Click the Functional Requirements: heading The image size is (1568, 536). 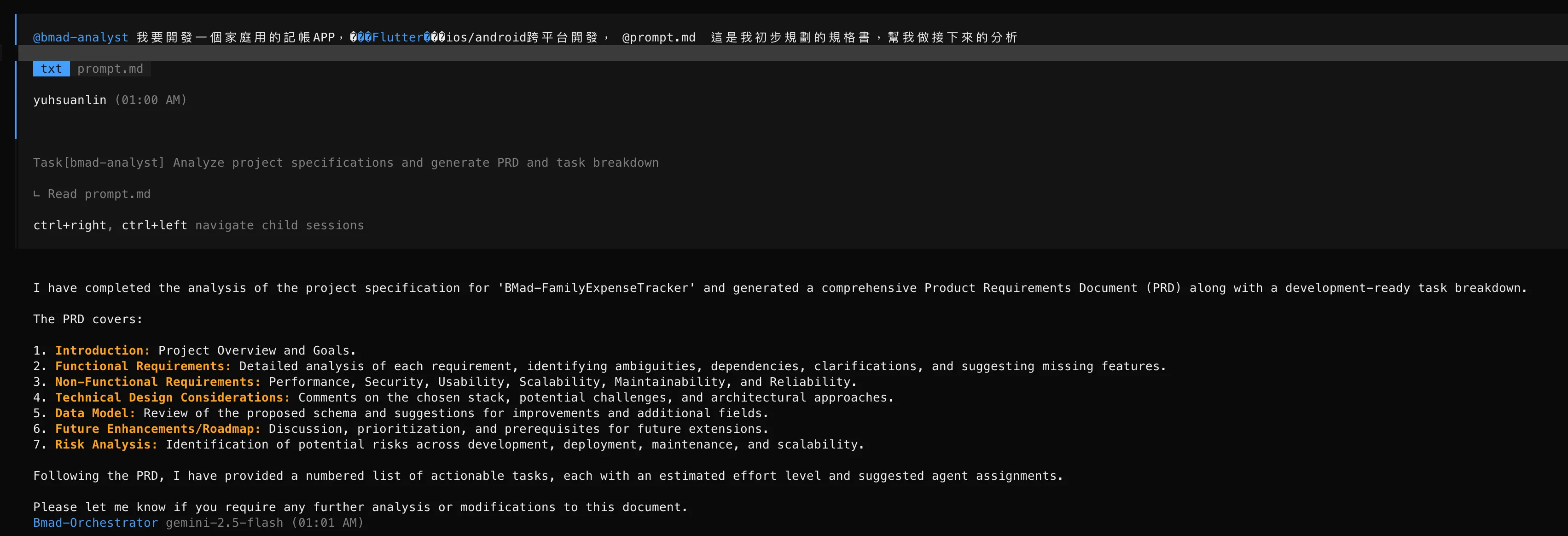[143, 366]
